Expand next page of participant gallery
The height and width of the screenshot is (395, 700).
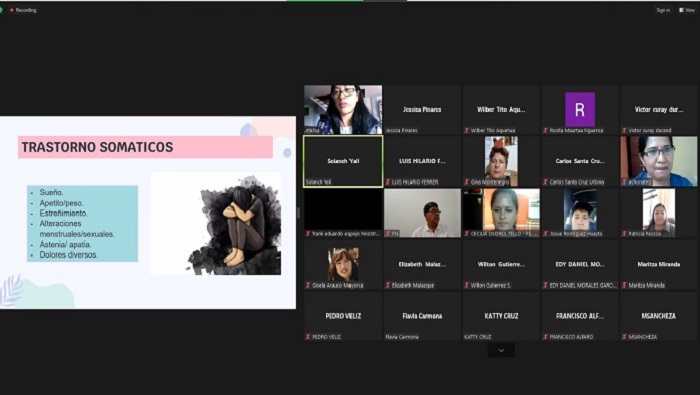tap(501, 350)
